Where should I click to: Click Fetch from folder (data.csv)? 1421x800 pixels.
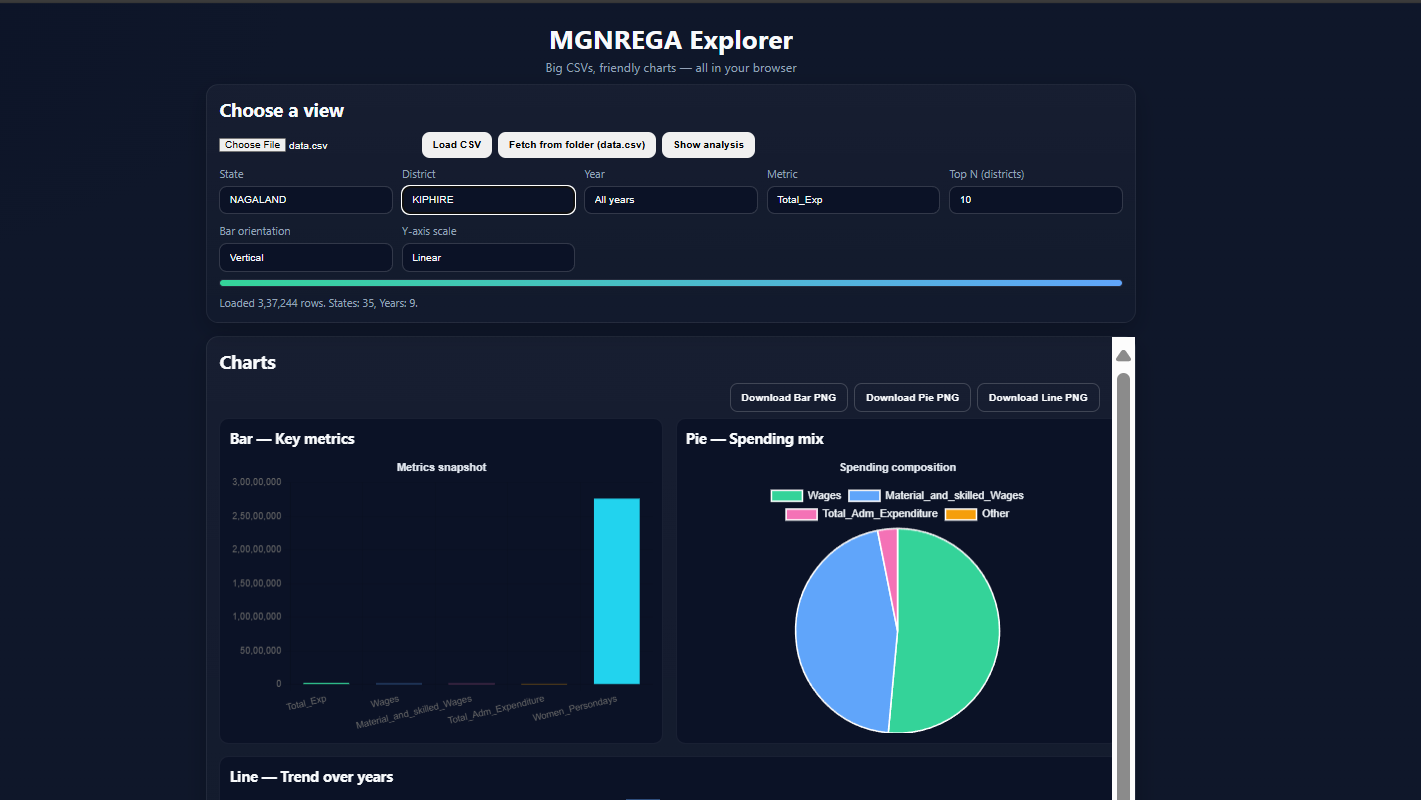click(x=576, y=144)
